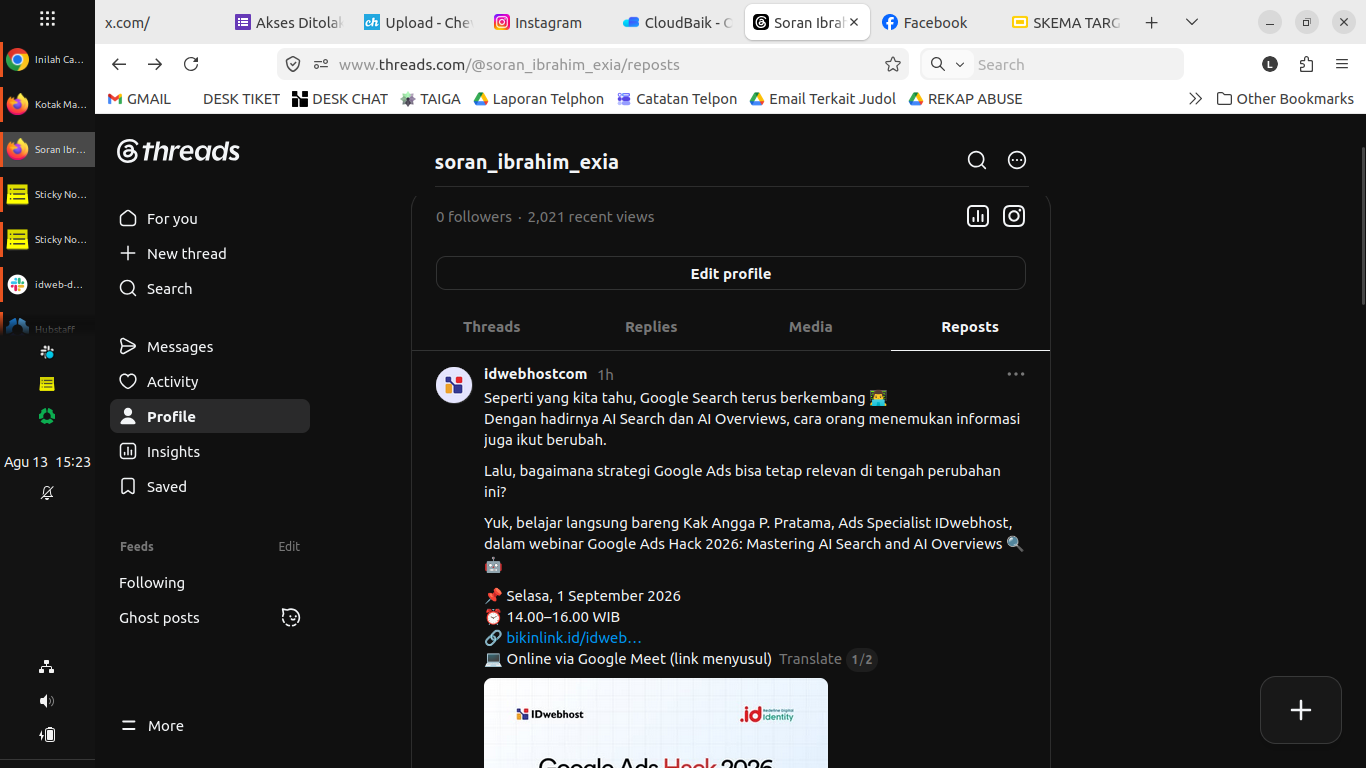Select the Replies tab on the profile
Viewport: 1366px width, 768px height.
(651, 327)
